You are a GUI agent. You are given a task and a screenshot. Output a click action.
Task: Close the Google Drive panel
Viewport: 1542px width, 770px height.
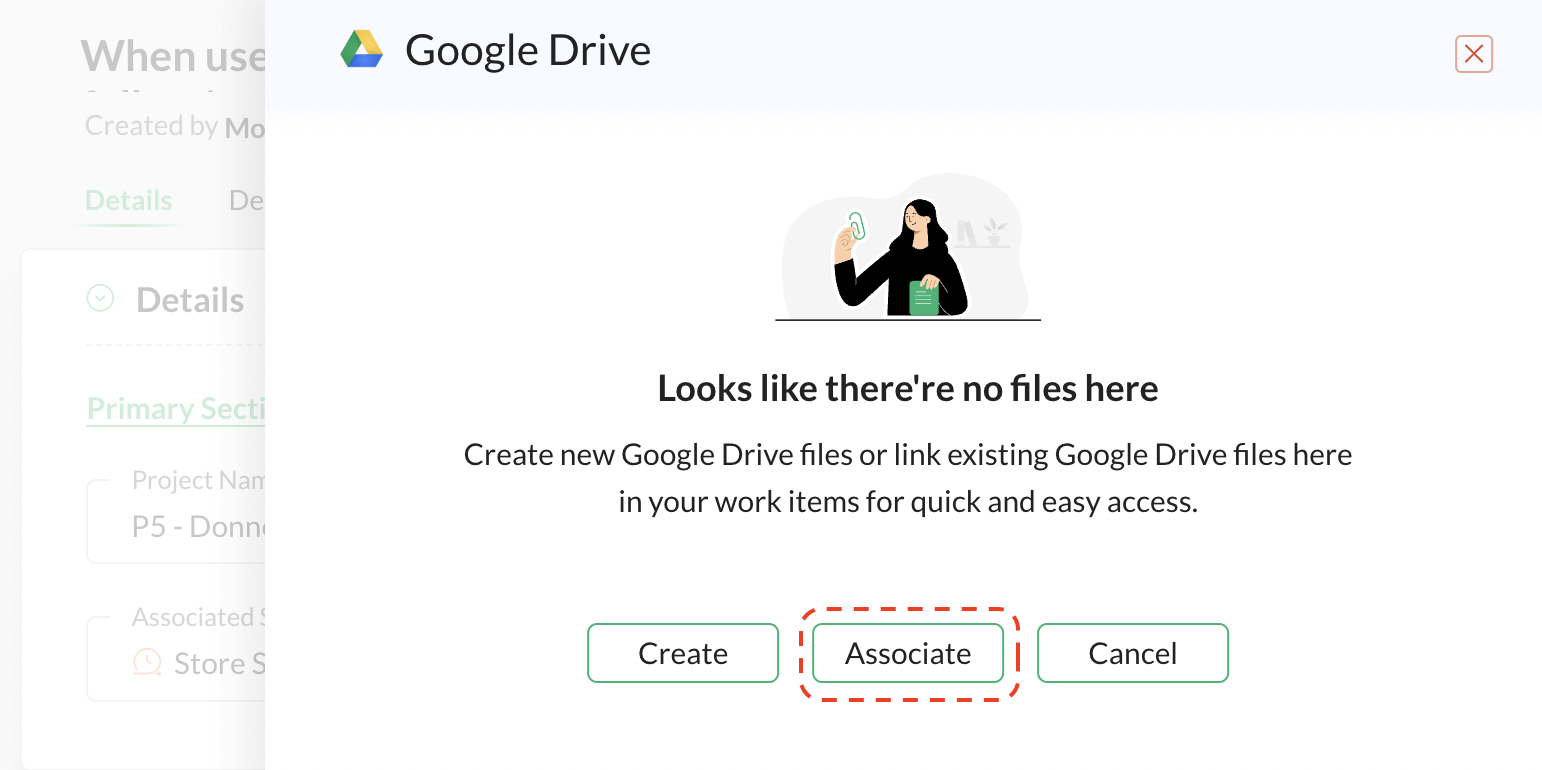[1474, 54]
